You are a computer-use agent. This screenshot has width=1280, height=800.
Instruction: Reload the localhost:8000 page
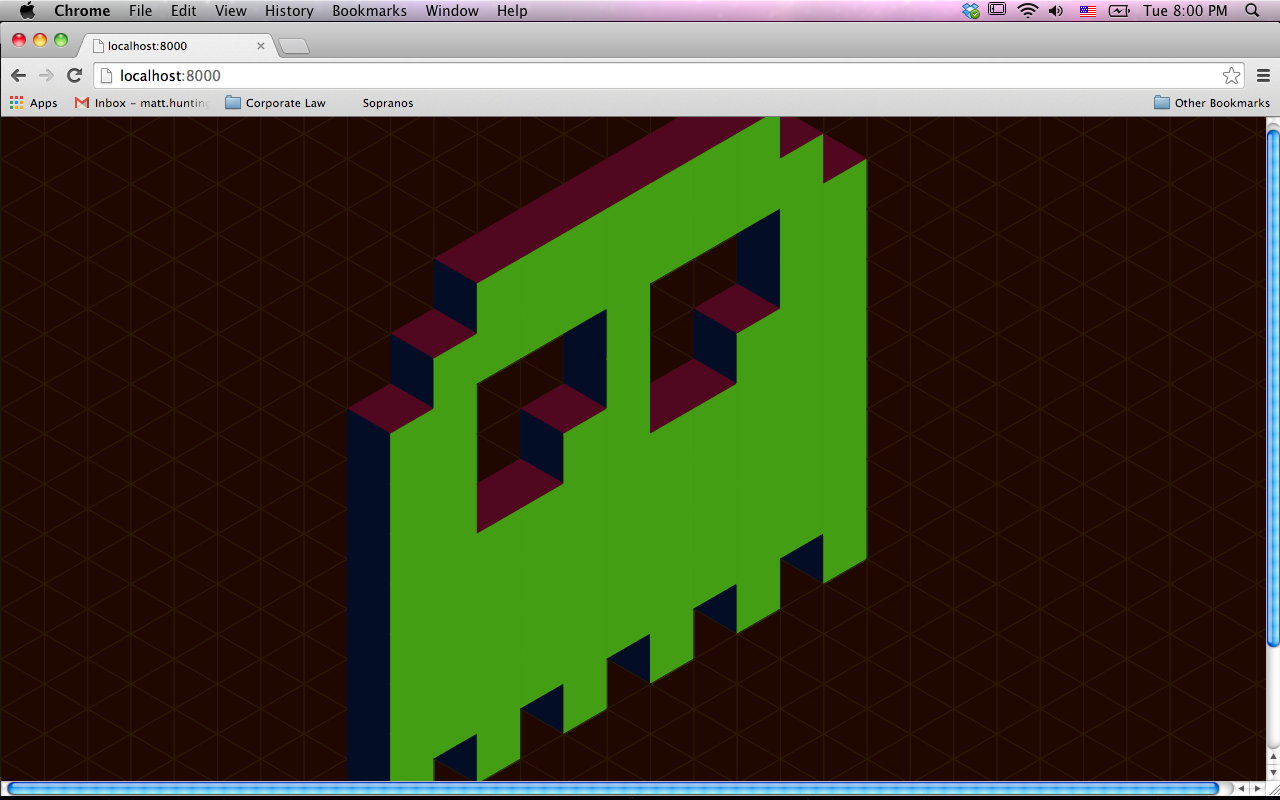(x=74, y=76)
